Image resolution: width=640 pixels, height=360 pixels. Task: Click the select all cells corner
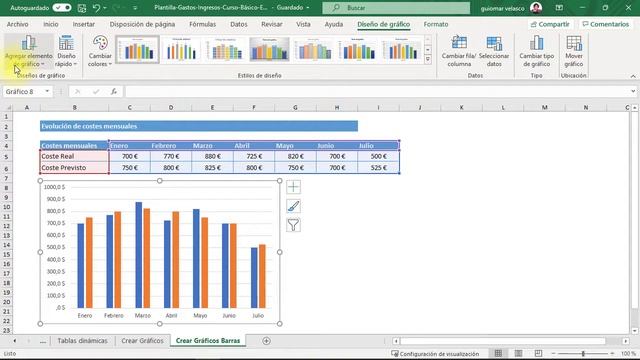pos(7,107)
